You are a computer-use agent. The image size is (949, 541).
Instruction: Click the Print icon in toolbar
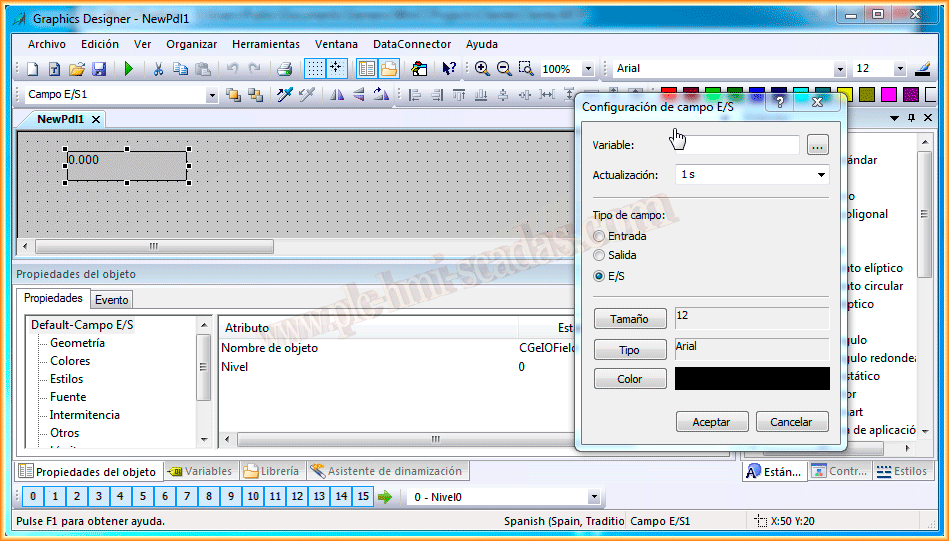pyautogui.click(x=284, y=69)
